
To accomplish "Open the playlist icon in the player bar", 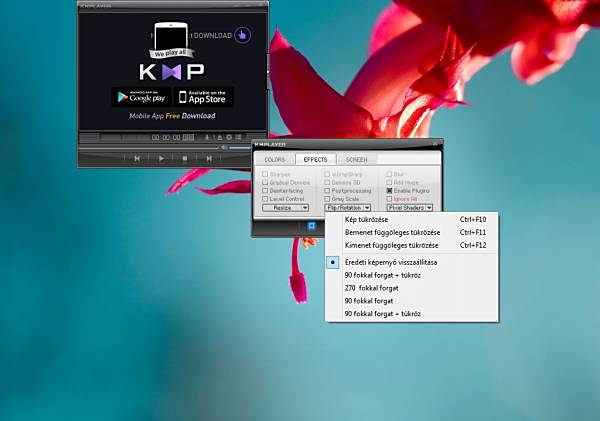I will click(238, 137).
